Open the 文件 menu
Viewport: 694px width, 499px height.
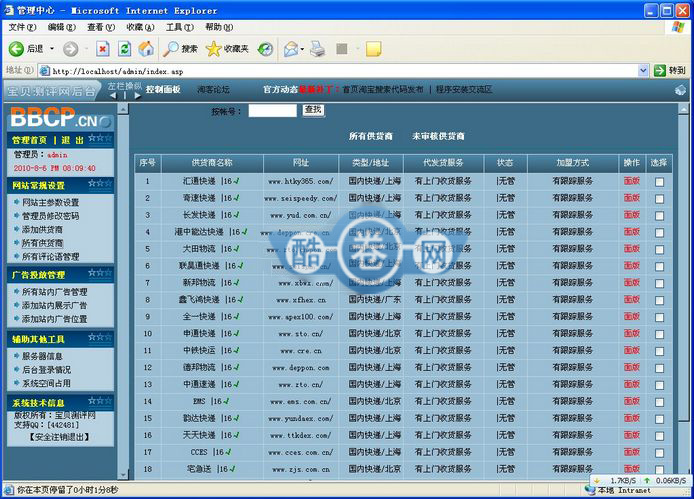(22, 27)
